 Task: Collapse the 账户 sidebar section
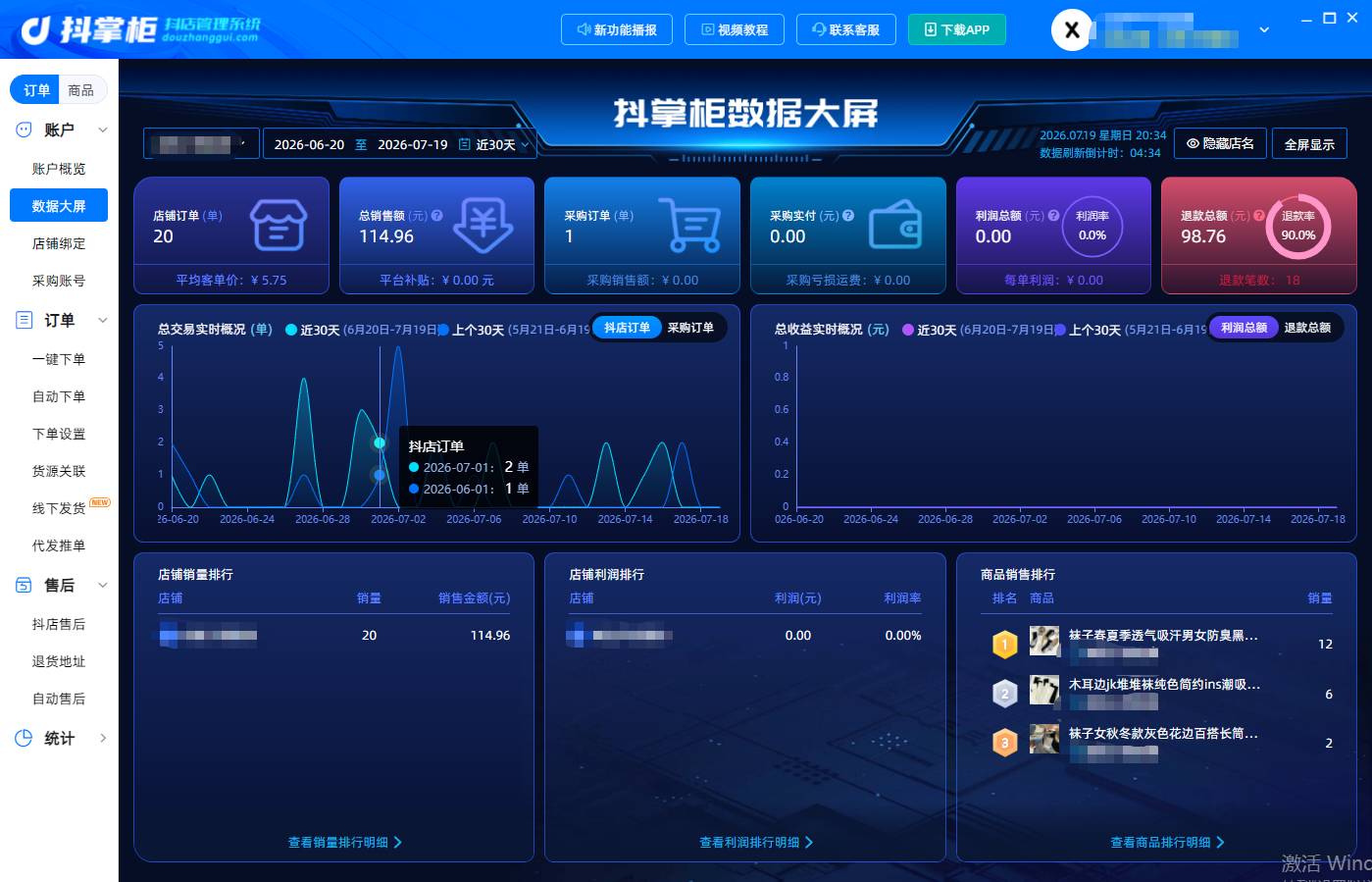click(x=102, y=130)
